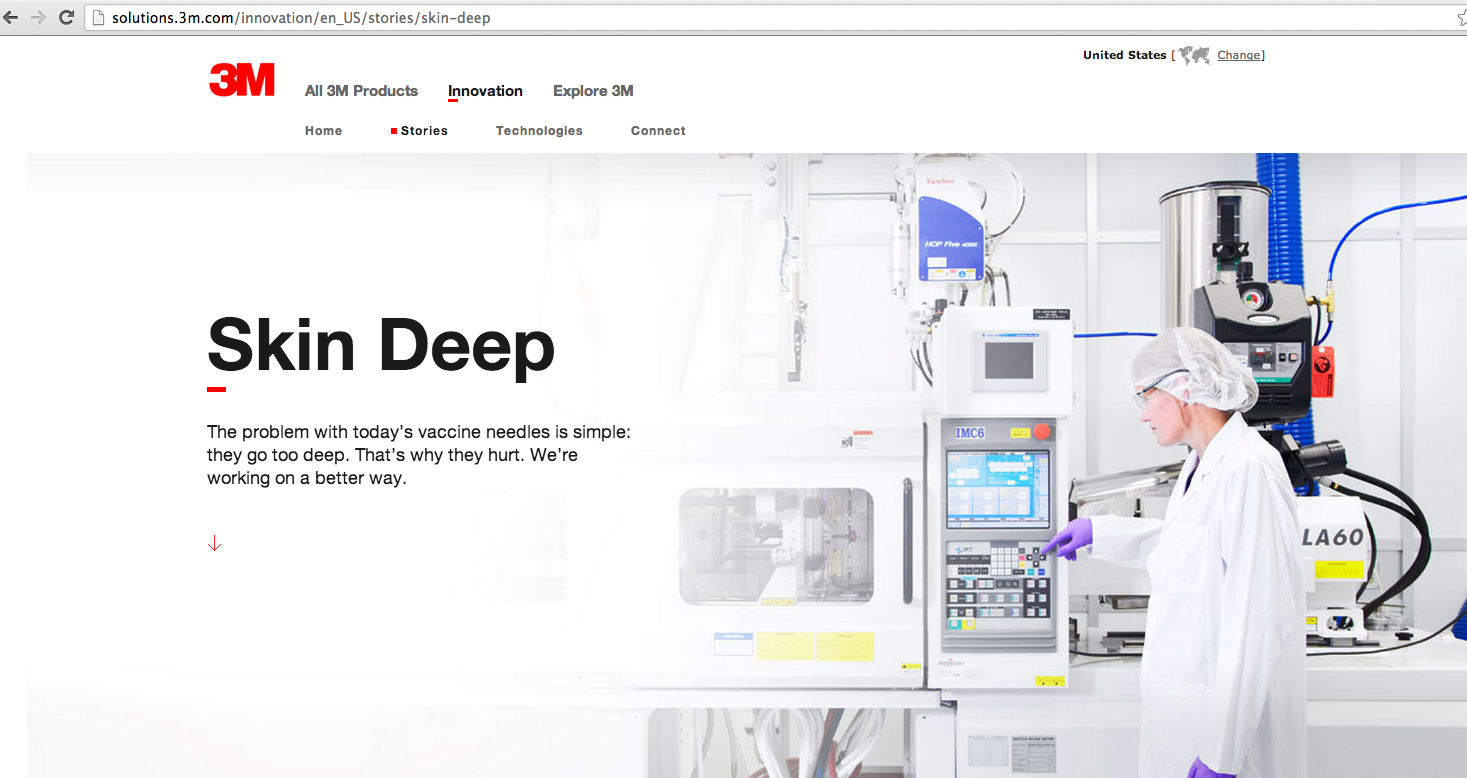Select the Stories nav item
The height and width of the screenshot is (778, 1467).
tap(423, 130)
